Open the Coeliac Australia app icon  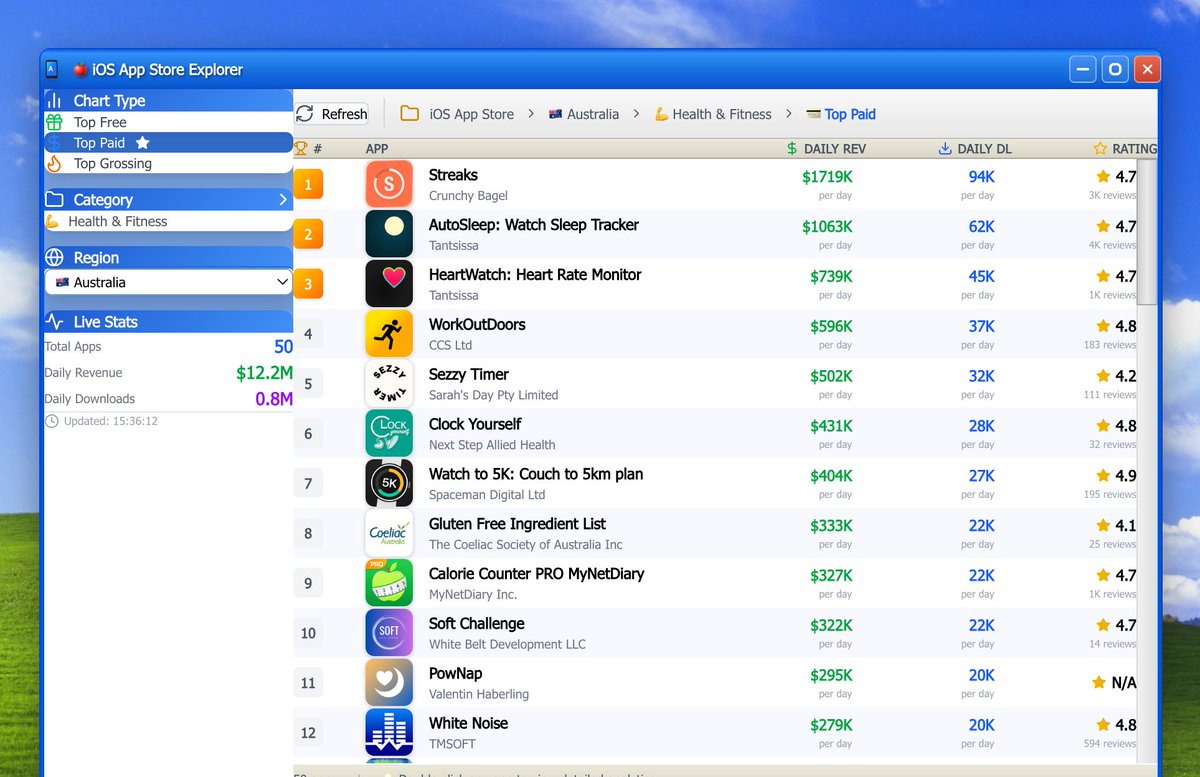click(x=389, y=534)
